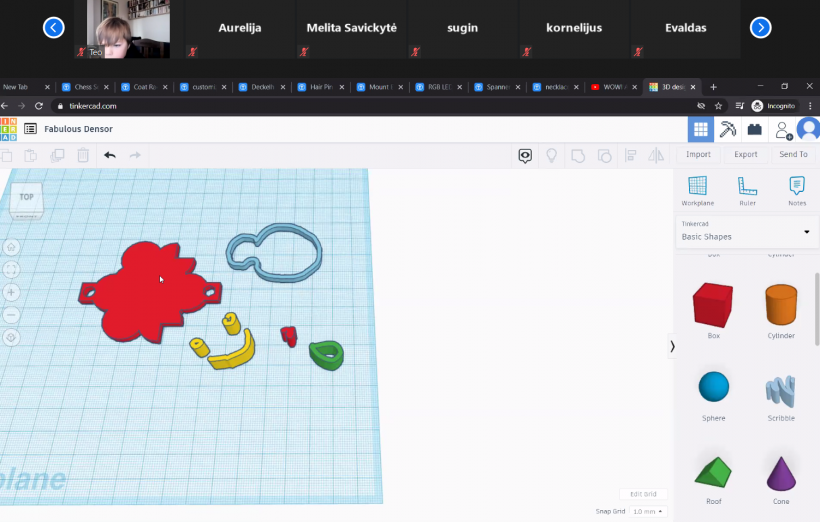Select the Workplane tool
This screenshot has width=820, height=522.
click(698, 191)
